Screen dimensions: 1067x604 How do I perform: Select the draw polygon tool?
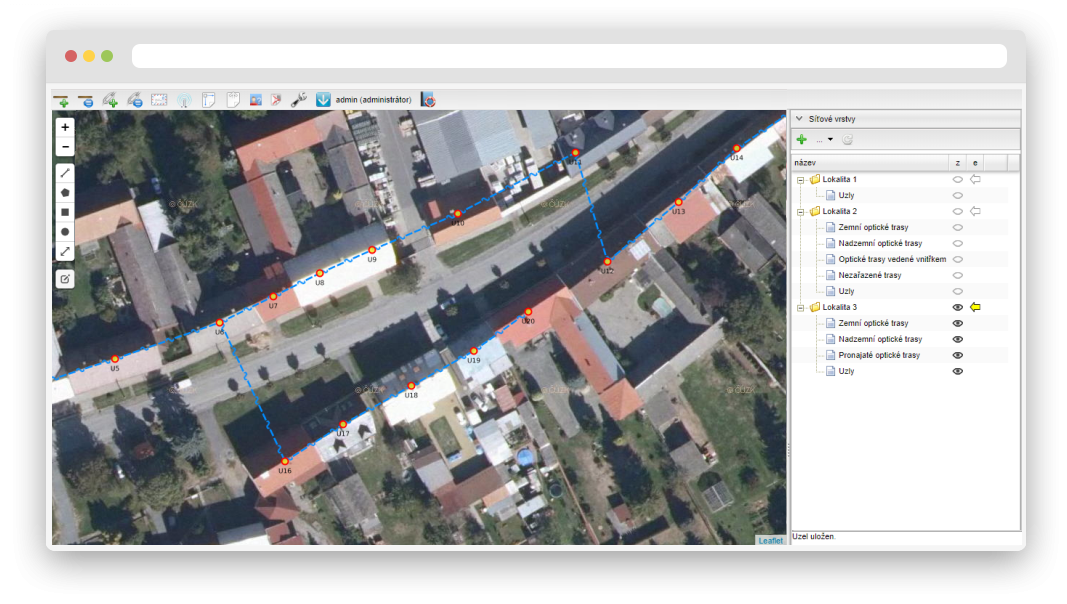click(65, 192)
